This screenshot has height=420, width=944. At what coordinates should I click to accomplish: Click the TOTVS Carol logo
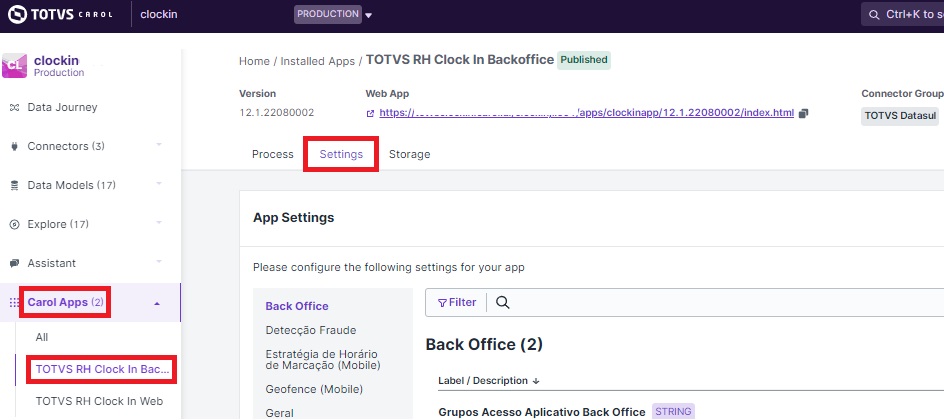(x=61, y=14)
